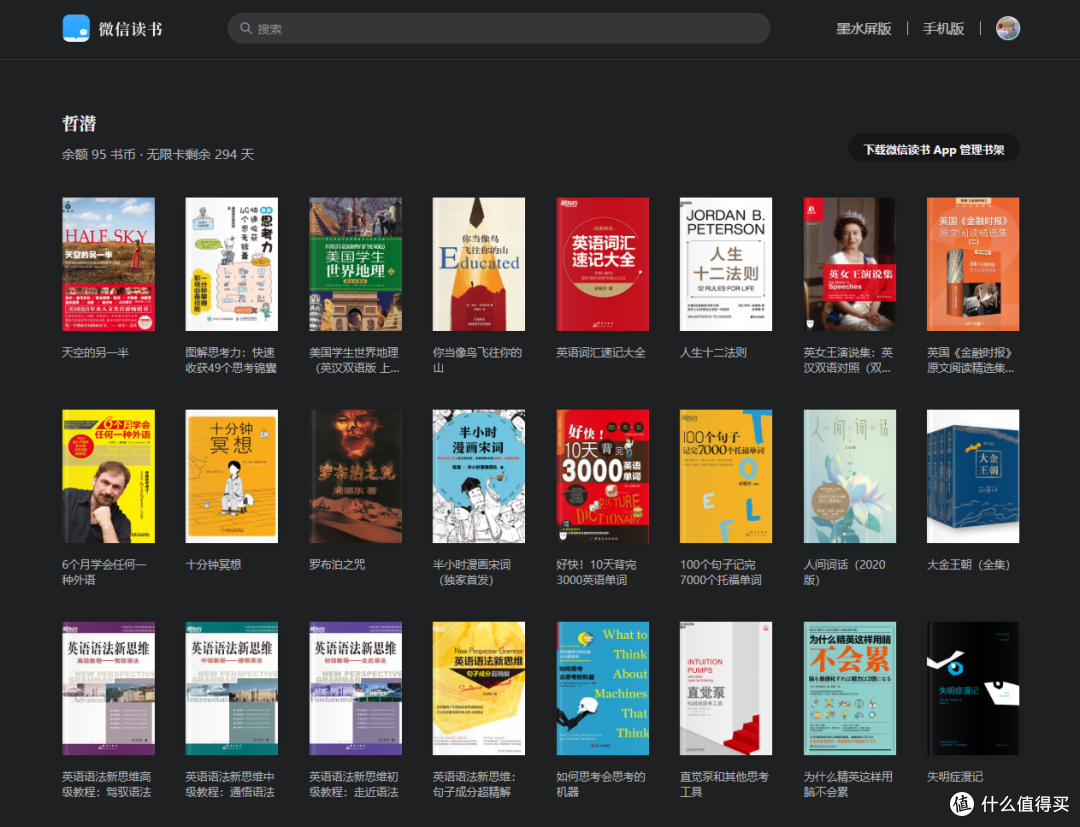The width and height of the screenshot is (1080, 827).
Task: Open the 英国《金融时报》 book cover
Action: (x=973, y=264)
